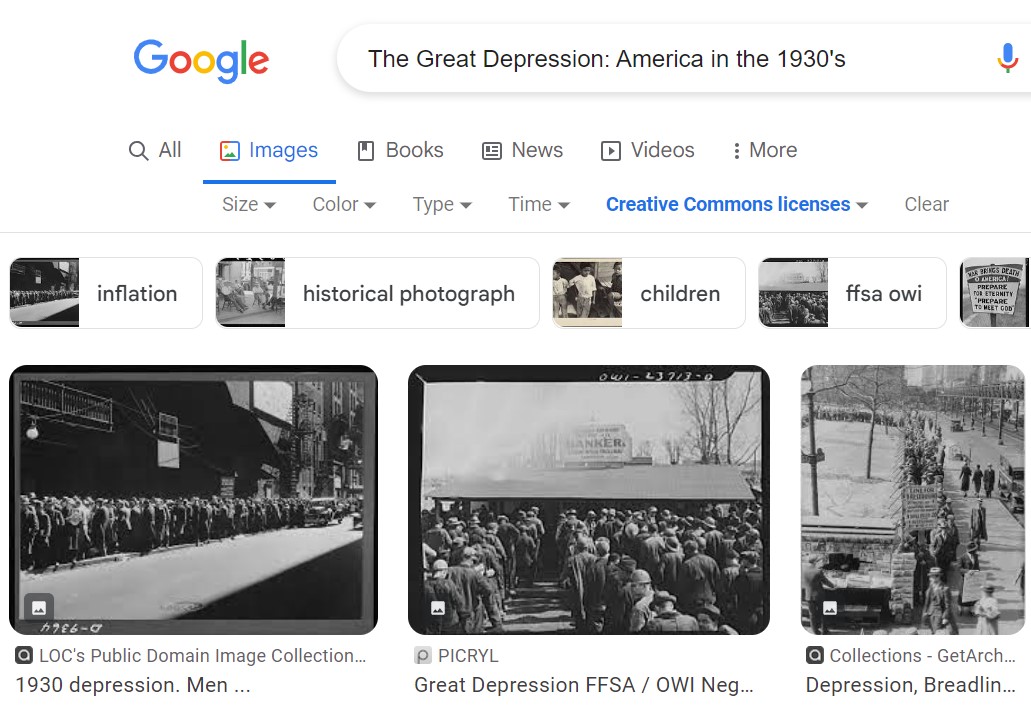Select the historical photograph suggestion chip
The width and height of the screenshot is (1031, 710).
pyautogui.click(x=377, y=293)
